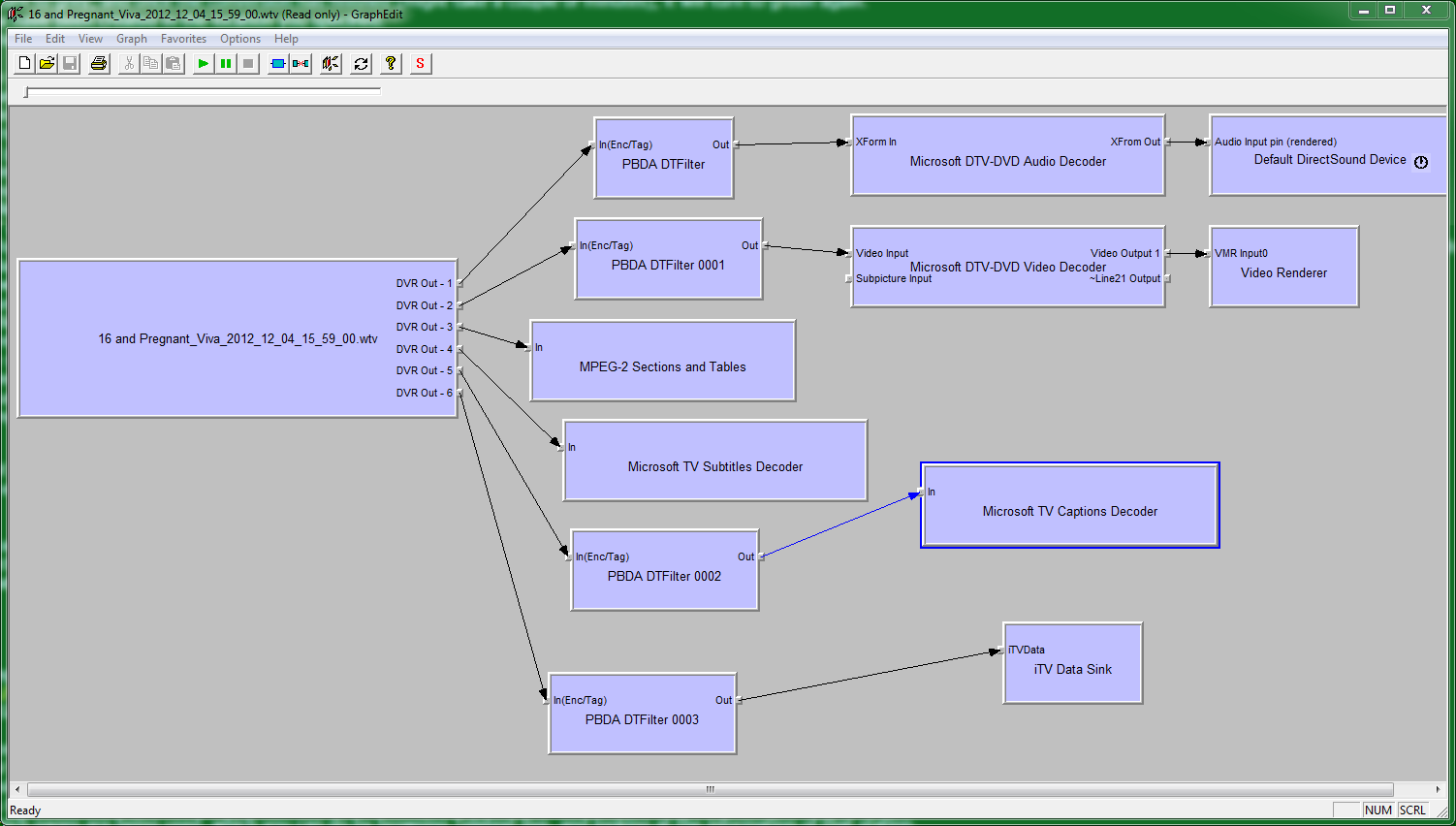Open the View menu
Screen dimensions: 1456x826
tap(90, 39)
